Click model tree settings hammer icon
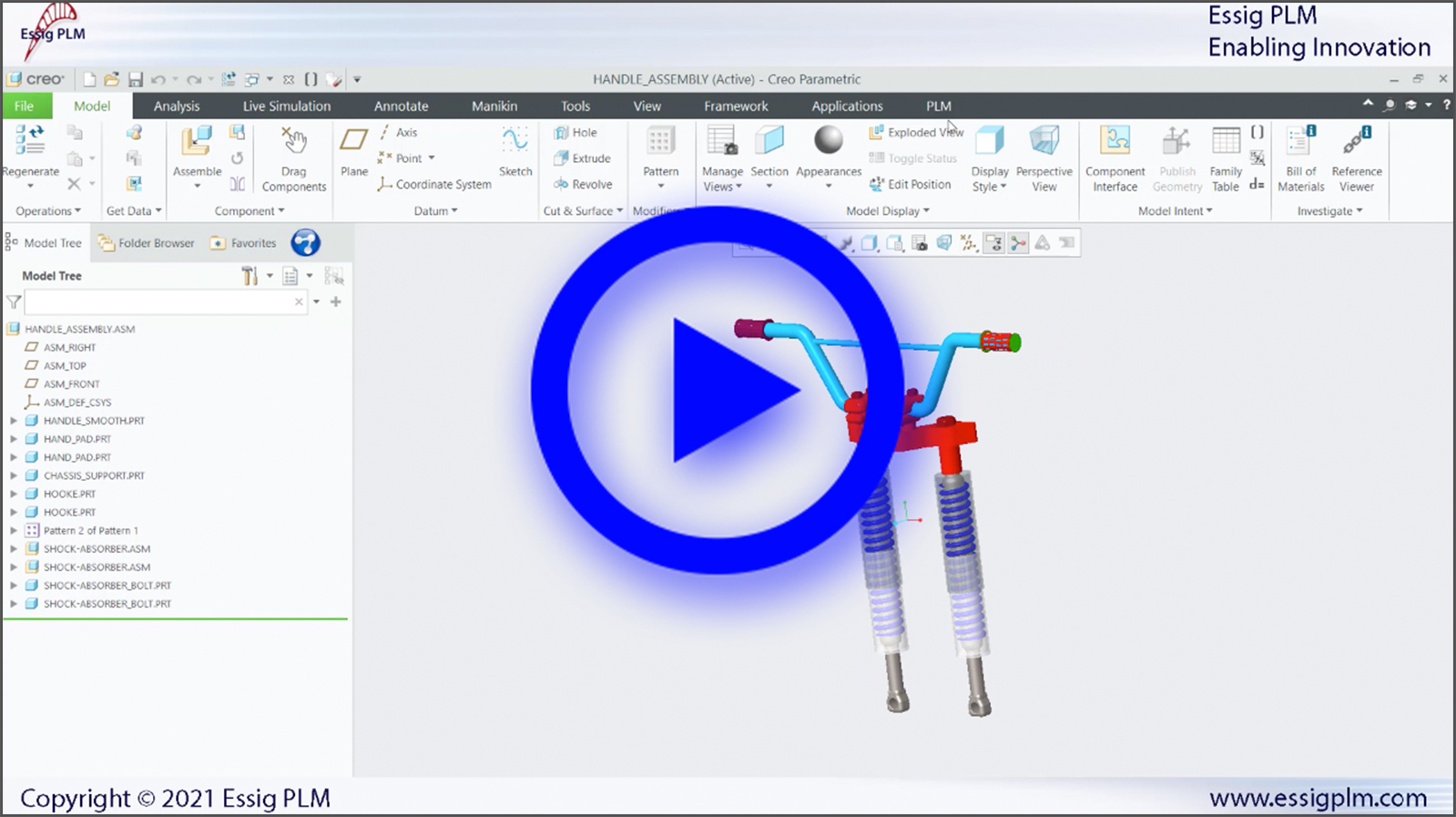Viewport: 1456px width, 817px height. (249, 276)
